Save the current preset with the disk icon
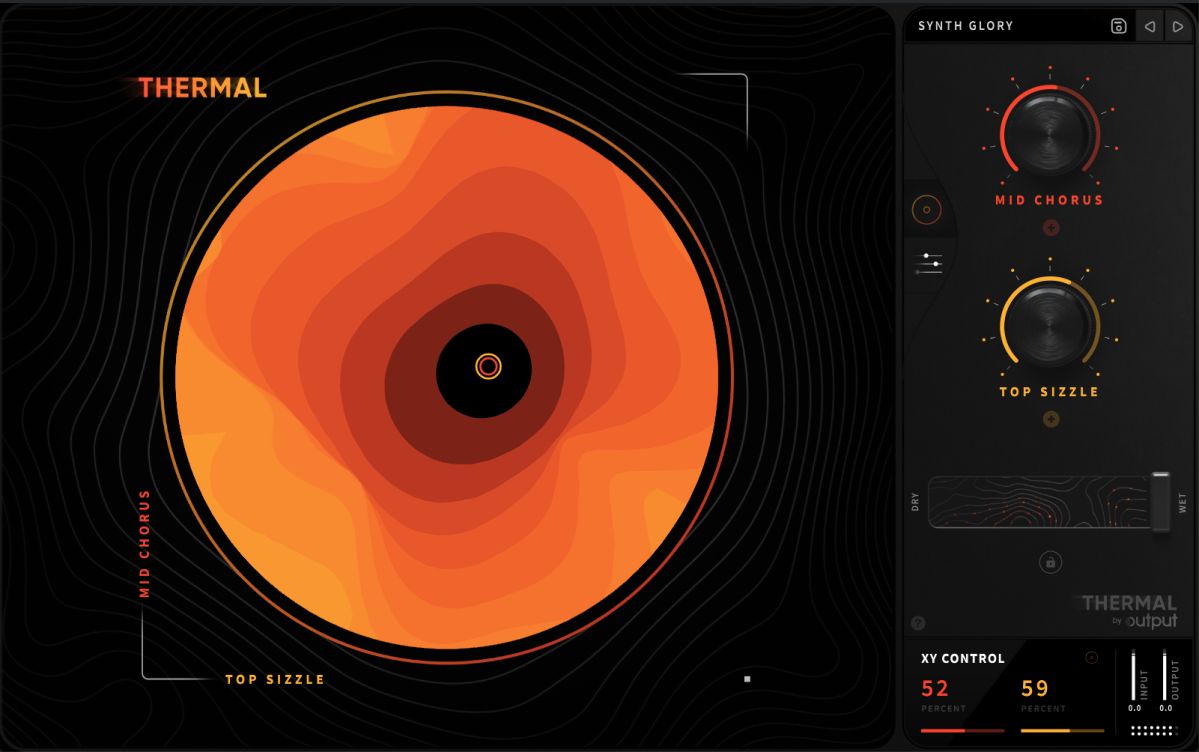 coord(1119,26)
